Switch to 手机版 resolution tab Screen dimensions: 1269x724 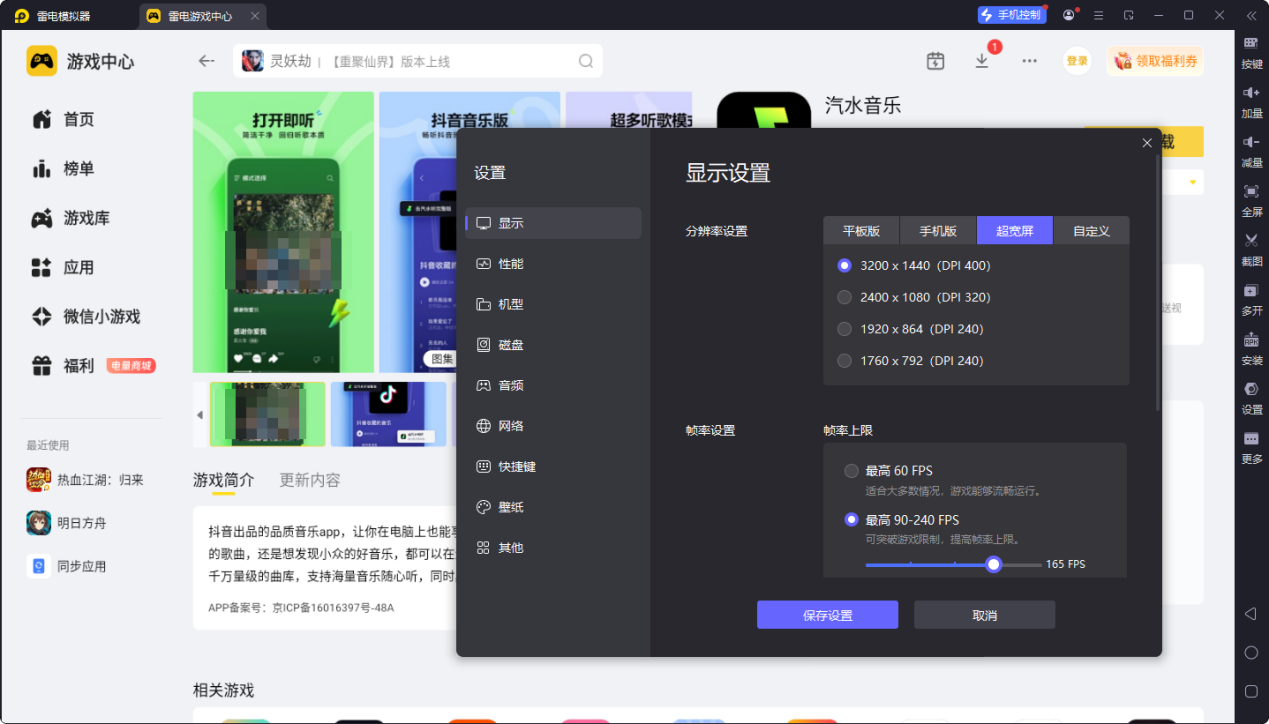point(938,231)
